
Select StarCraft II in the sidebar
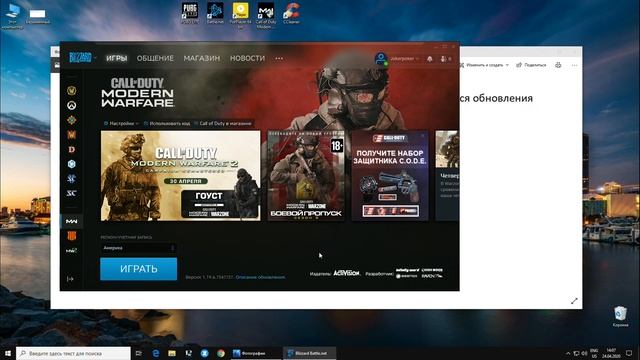(71, 178)
